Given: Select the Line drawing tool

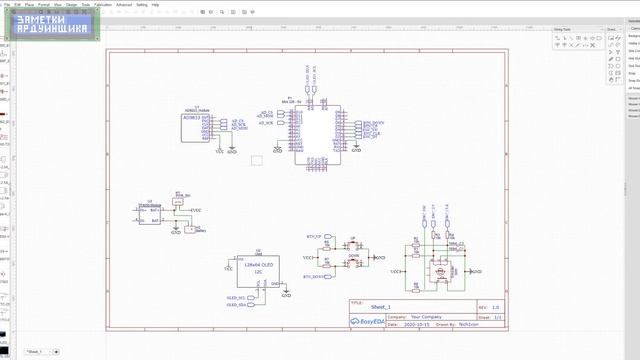Looking at the screenshot, I should click(x=618, y=38).
